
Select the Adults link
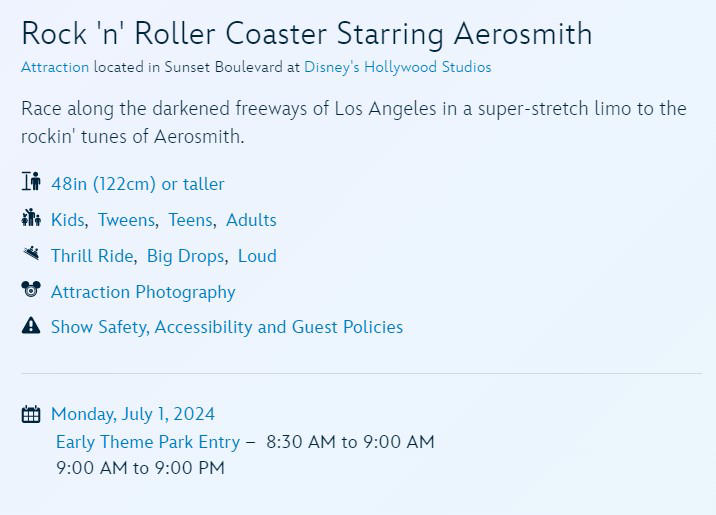pos(251,220)
